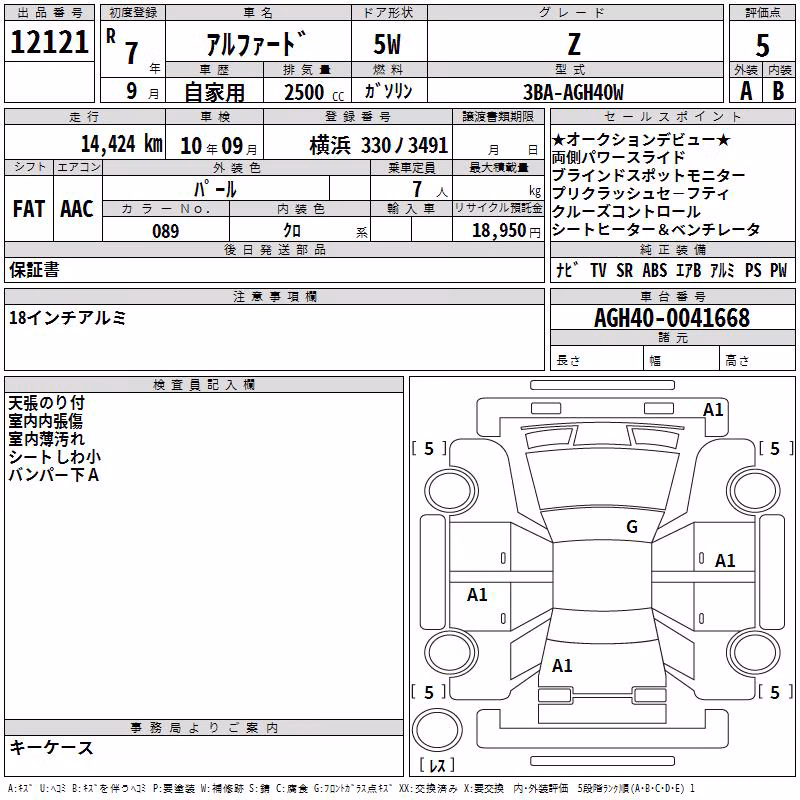Select the ★オークションデビュー★ sales point
This screenshot has width=800, height=800.
[x=641, y=139]
